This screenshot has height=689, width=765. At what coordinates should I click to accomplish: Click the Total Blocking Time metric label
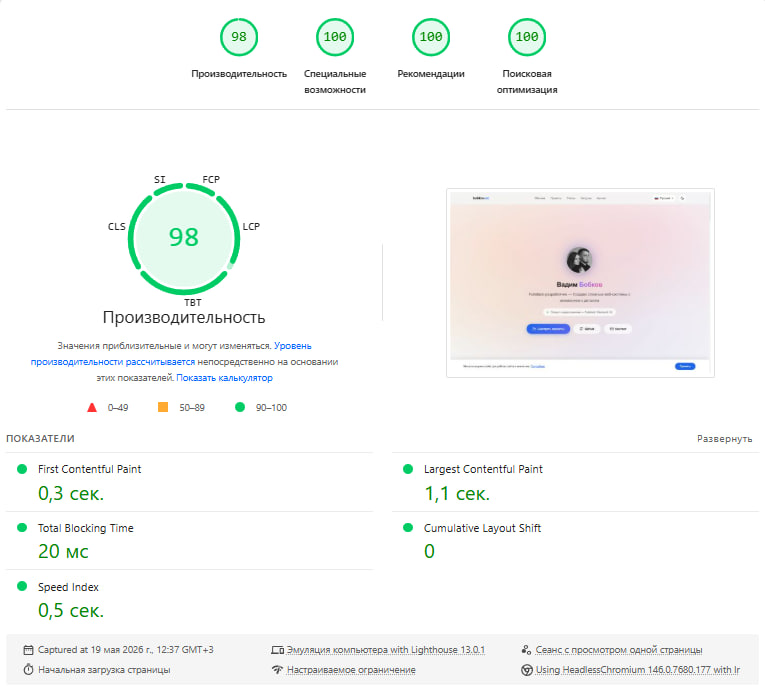(86, 528)
